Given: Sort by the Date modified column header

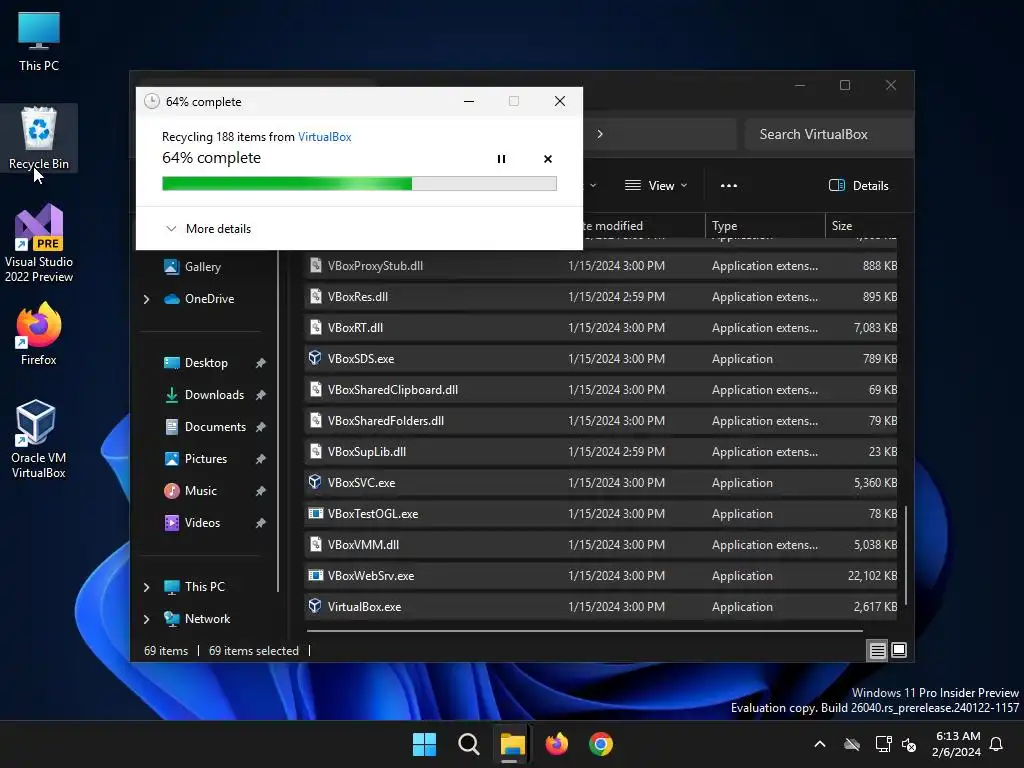Looking at the screenshot, I should click(643, 225).
